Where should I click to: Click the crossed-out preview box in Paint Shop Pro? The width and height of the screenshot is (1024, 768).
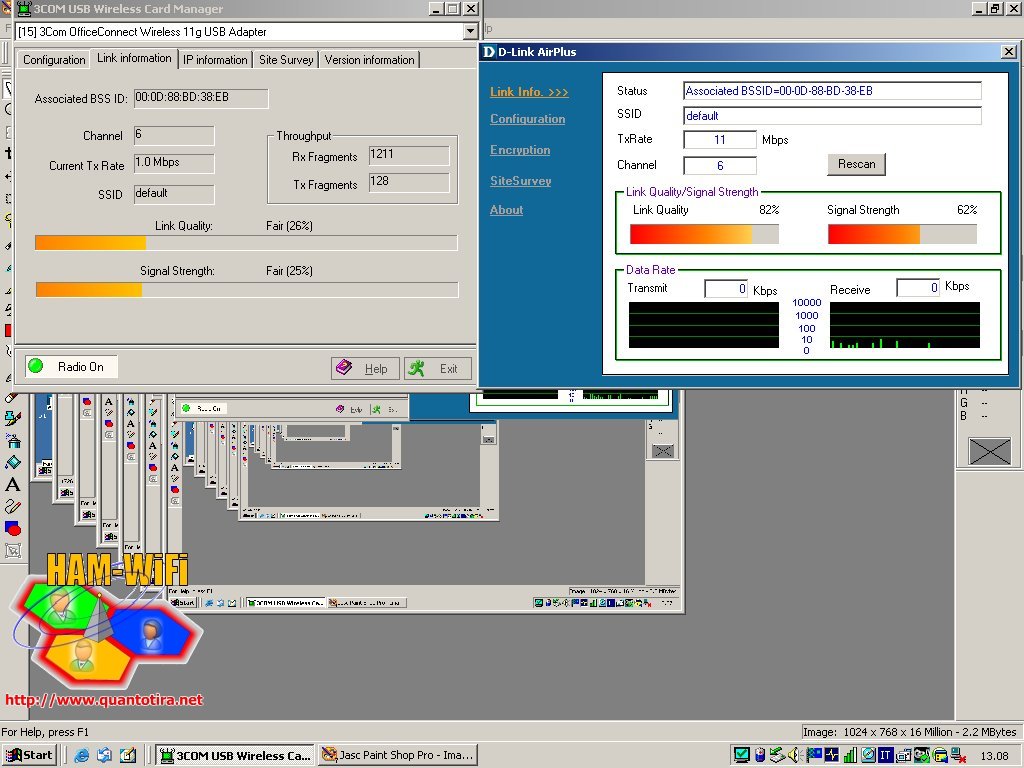point(989,451)
